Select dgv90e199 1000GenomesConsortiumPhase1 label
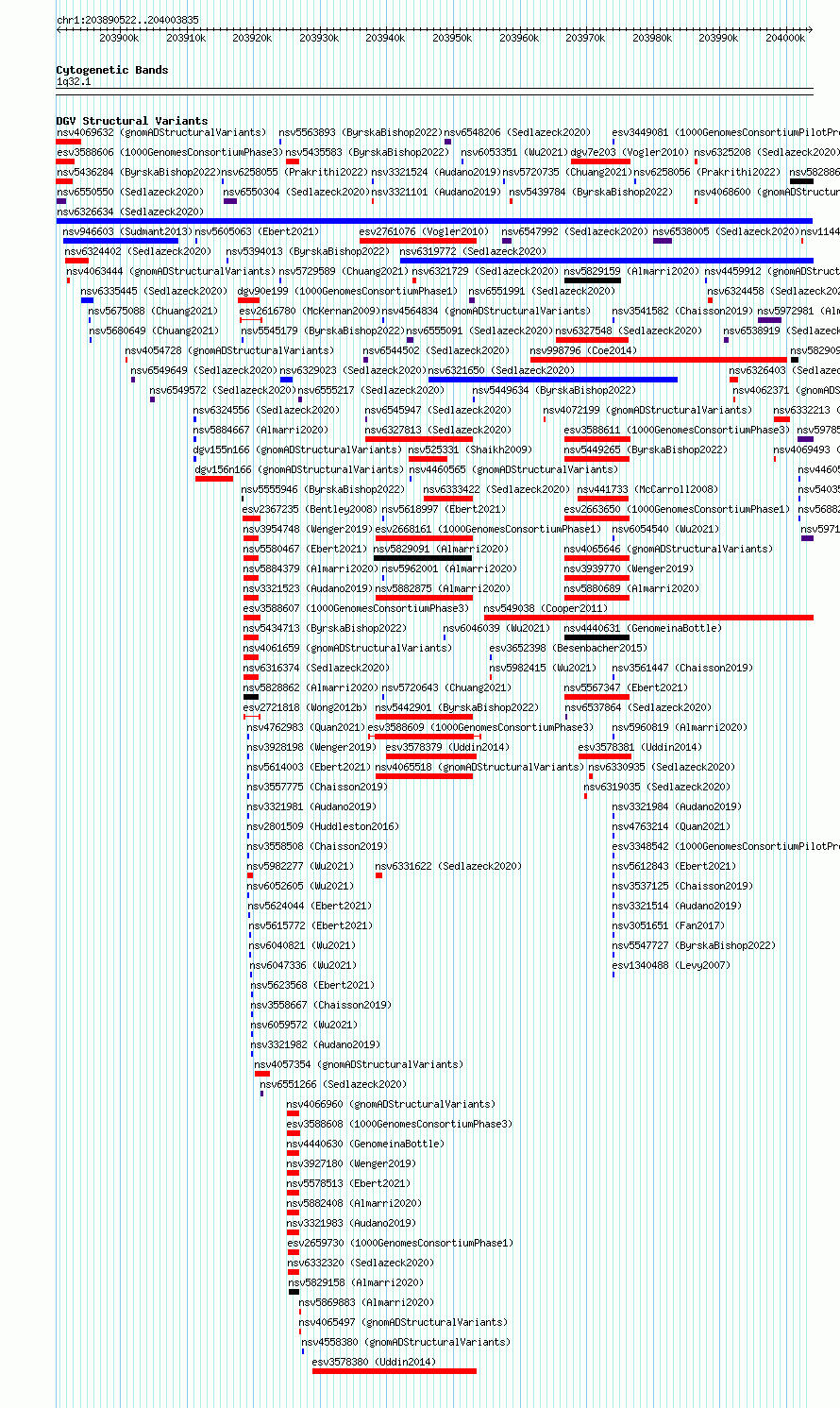The height and width of the screenshot is (1408, 840). 346,291
